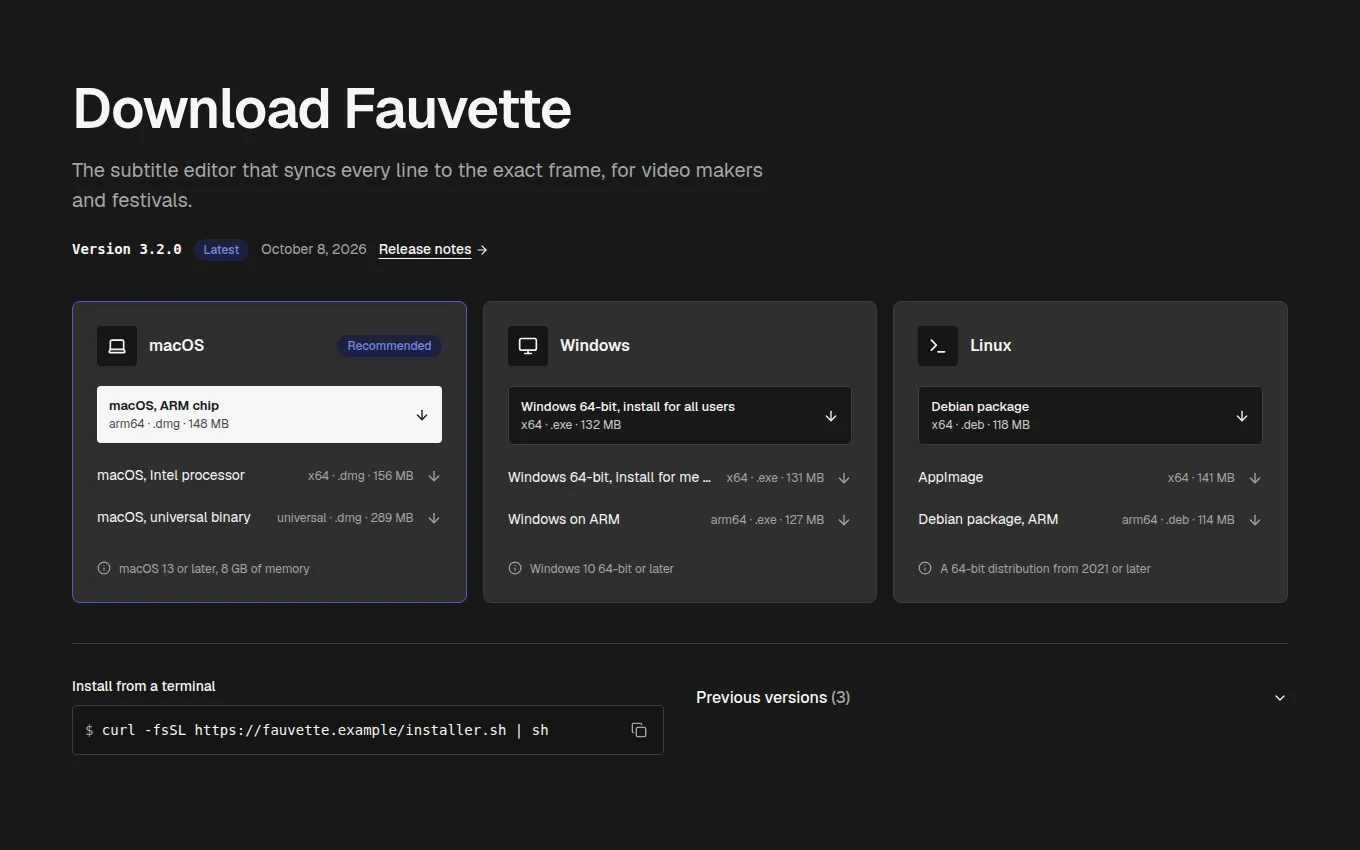Choose the Windows on ARM download

[680, 520]
